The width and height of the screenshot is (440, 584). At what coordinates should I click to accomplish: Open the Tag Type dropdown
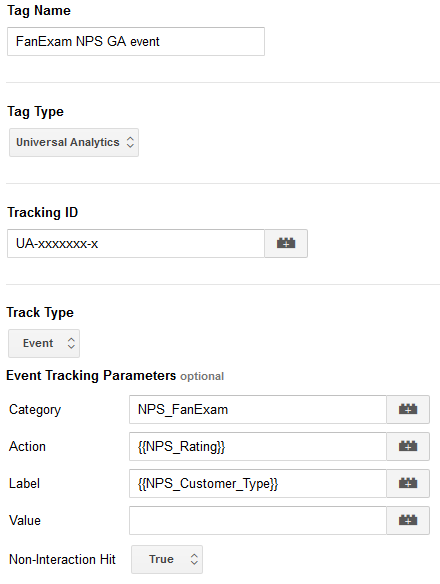[x=74, y=142]
